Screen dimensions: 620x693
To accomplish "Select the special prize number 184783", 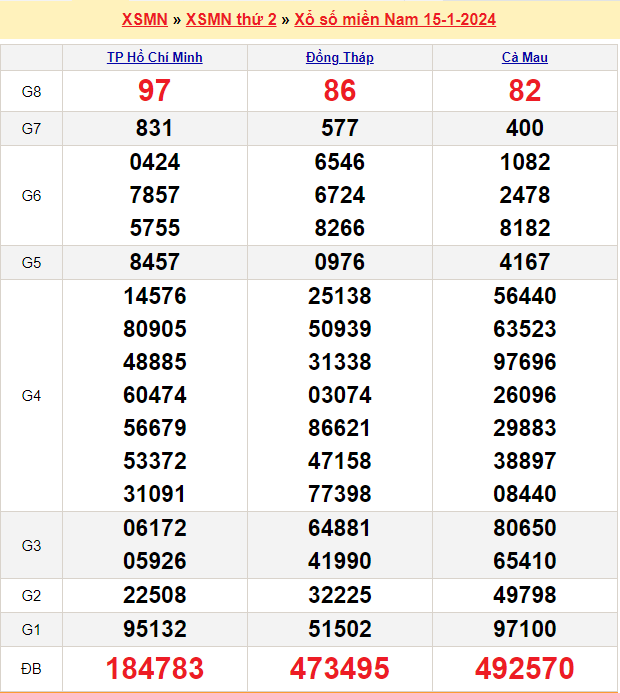I will [155, 668].
